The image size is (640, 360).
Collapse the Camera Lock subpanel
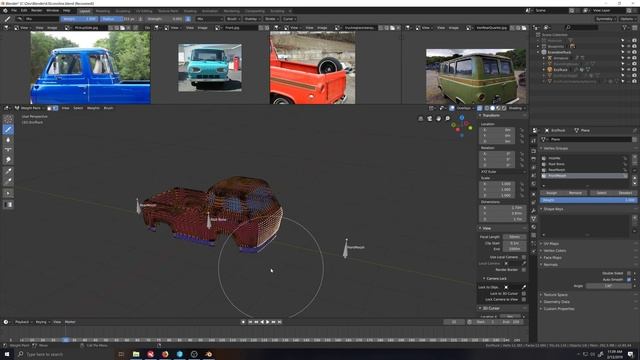(496, 278)
